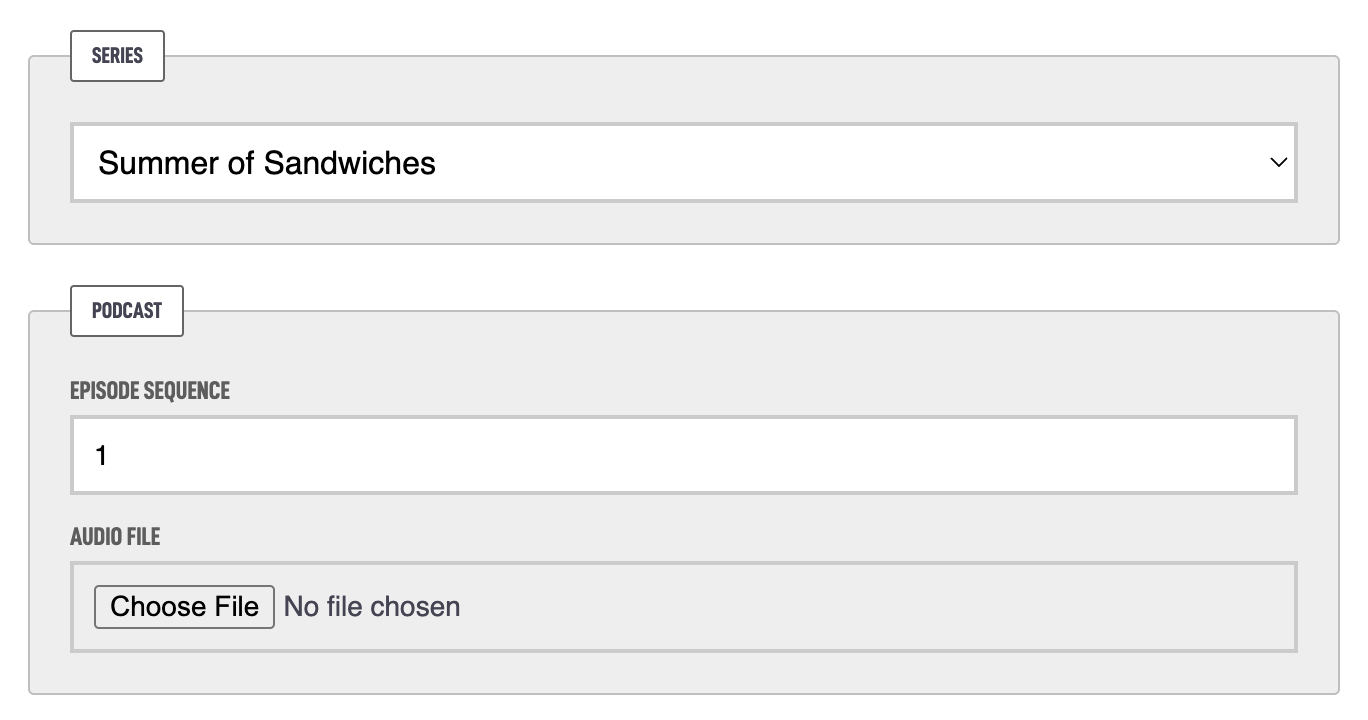This screenshot has height=720, width=1368.
Task: Click the right end of Episode Sequence field
Action: pos(1270,455)
